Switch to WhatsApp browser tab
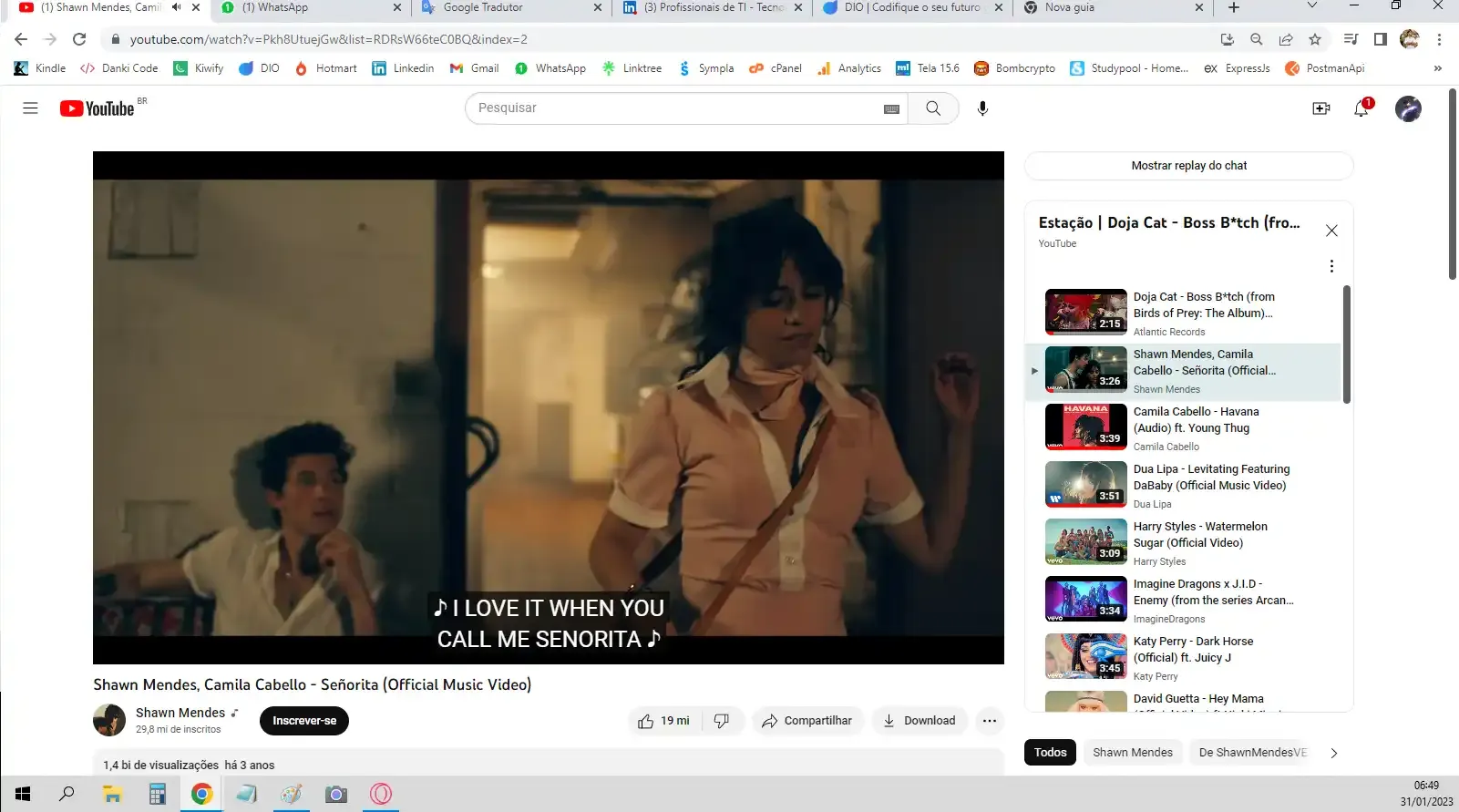The height and width of the screenshot is (812, 1459). [x=310, y=7]
